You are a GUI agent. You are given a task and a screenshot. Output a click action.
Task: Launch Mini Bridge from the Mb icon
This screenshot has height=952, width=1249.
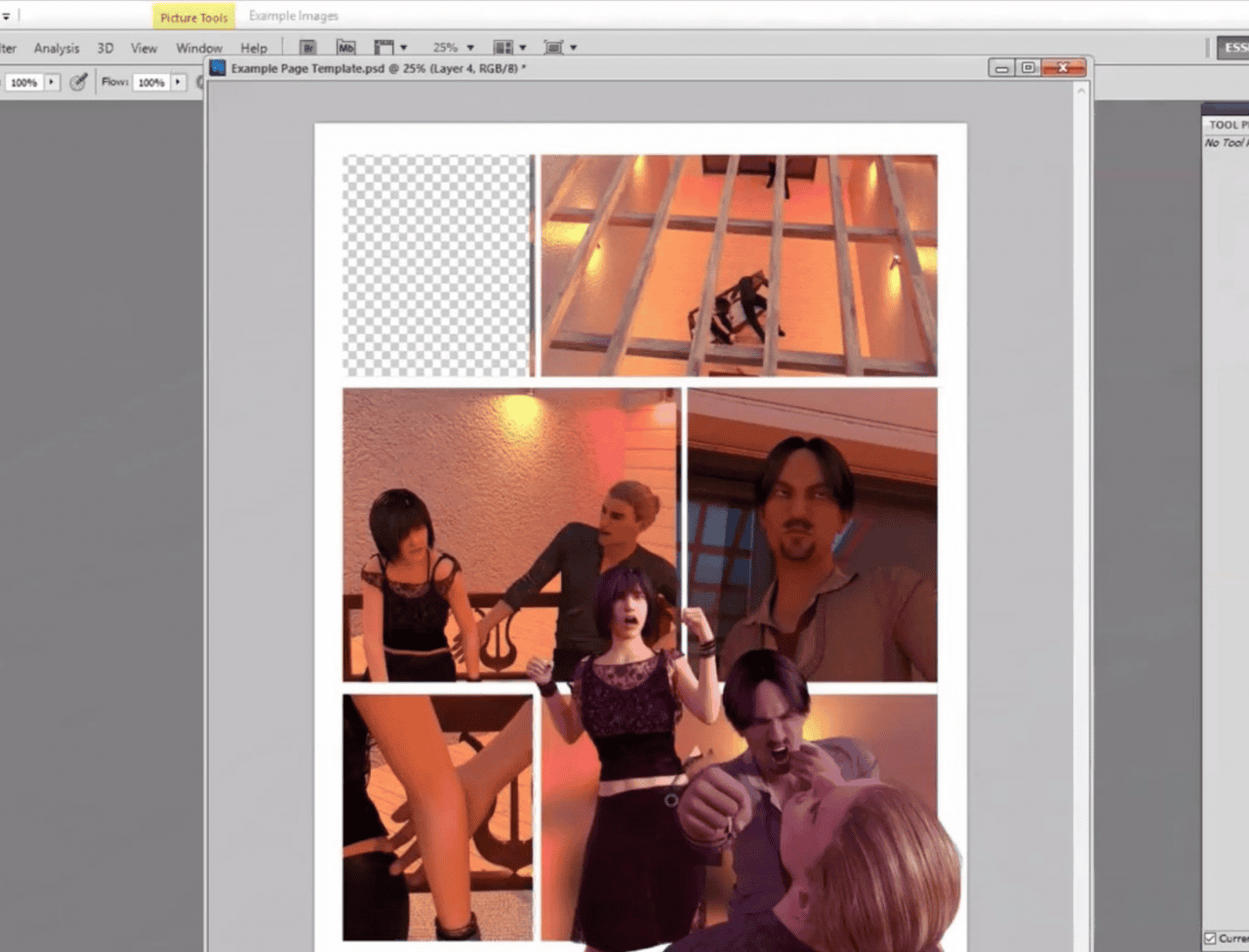tap(345, 47)
